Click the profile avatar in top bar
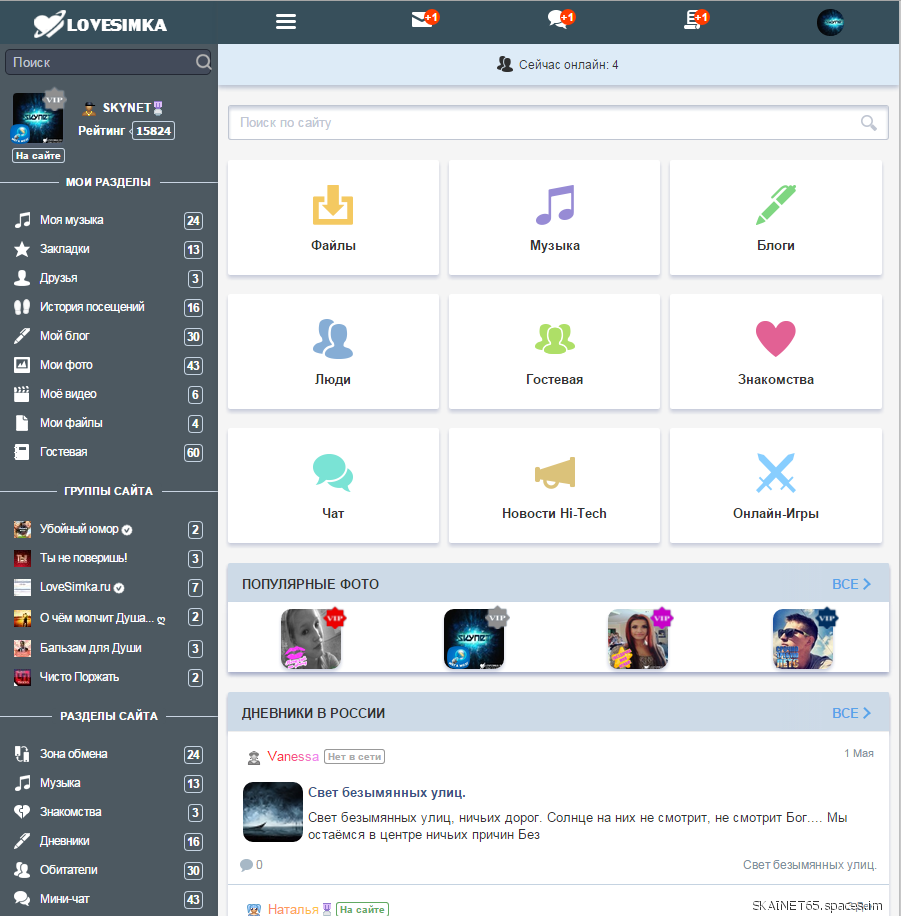 coord(830,22)
